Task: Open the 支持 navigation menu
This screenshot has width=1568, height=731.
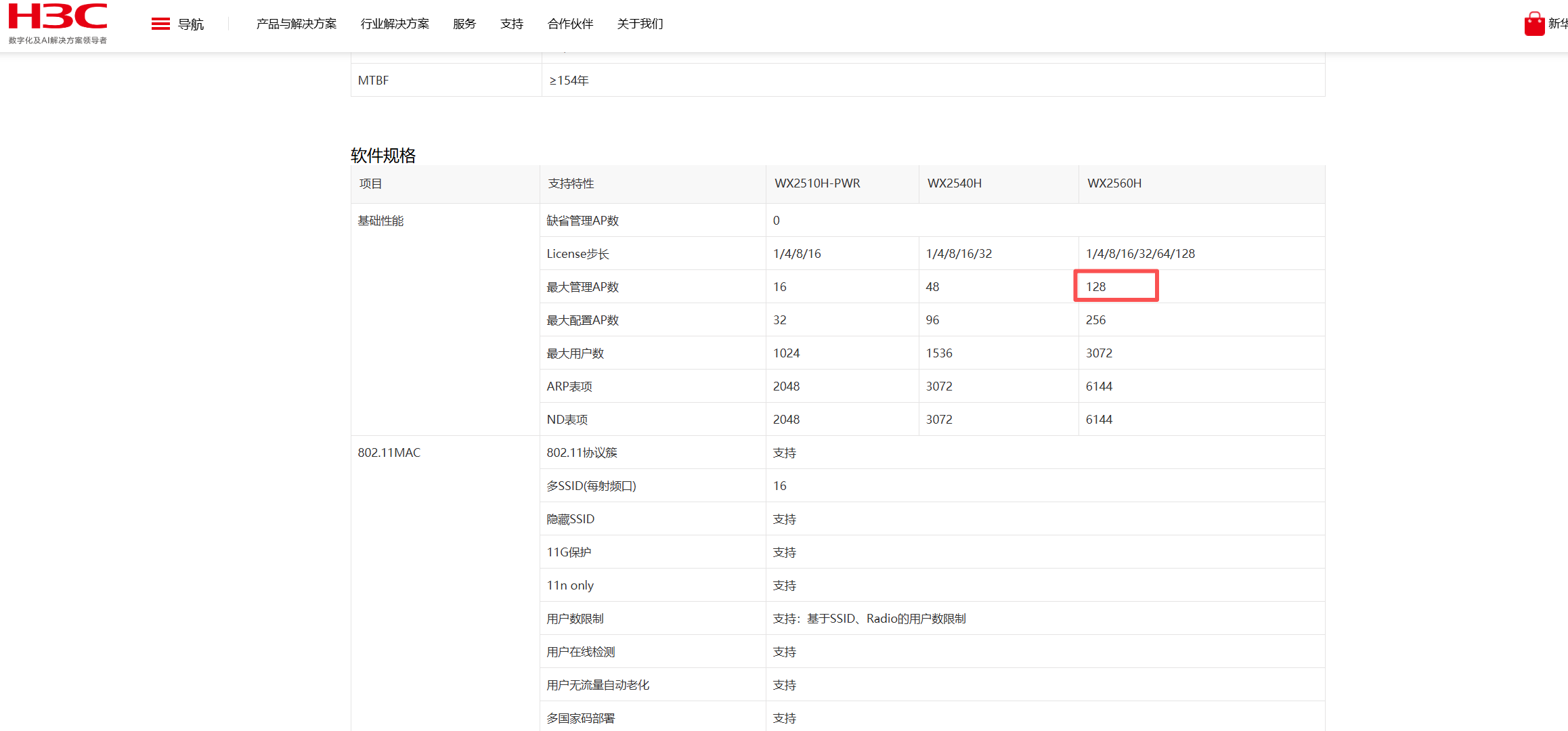Action: [512, 24]
